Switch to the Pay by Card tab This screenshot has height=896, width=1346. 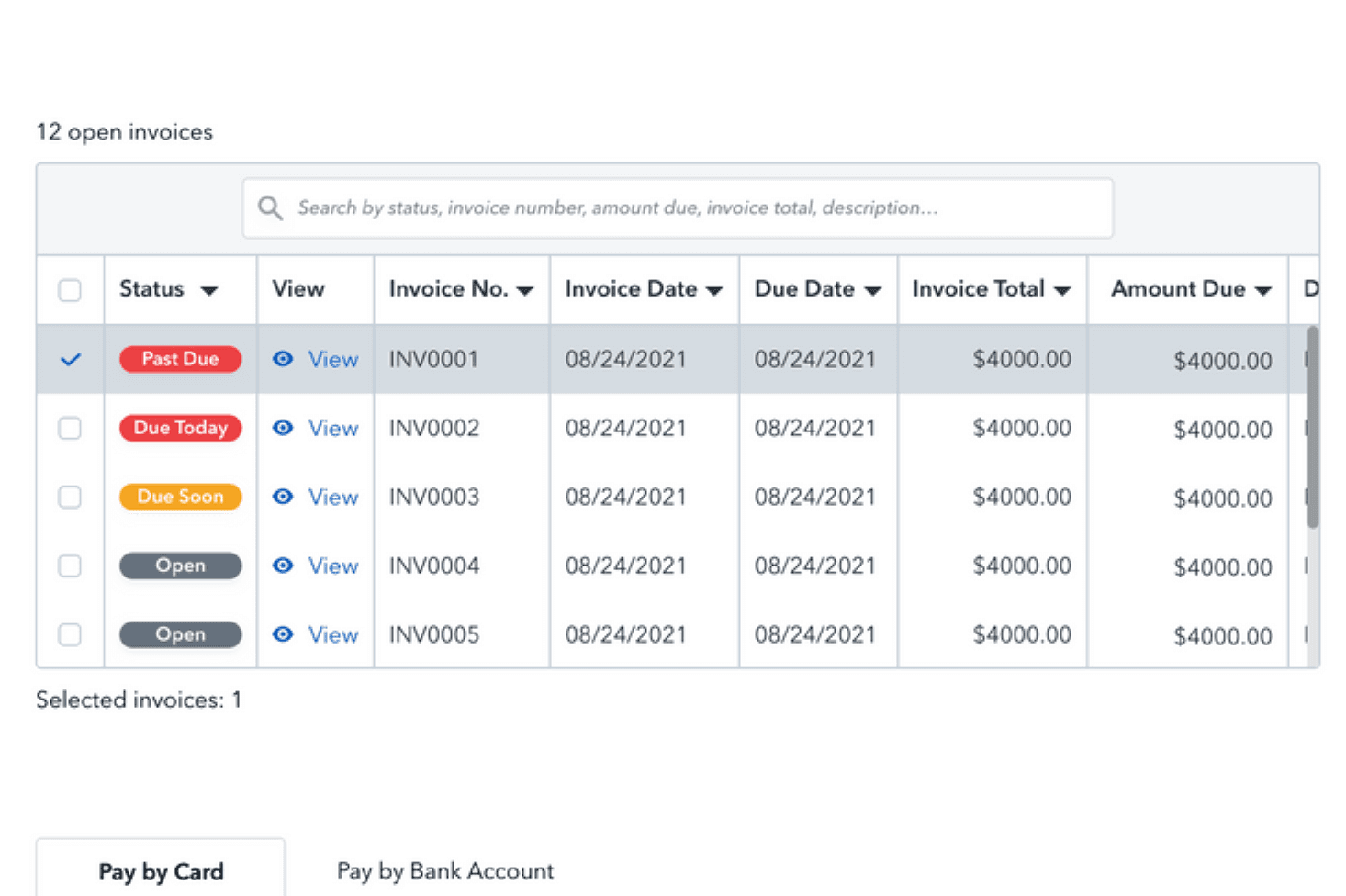point(161,870)
